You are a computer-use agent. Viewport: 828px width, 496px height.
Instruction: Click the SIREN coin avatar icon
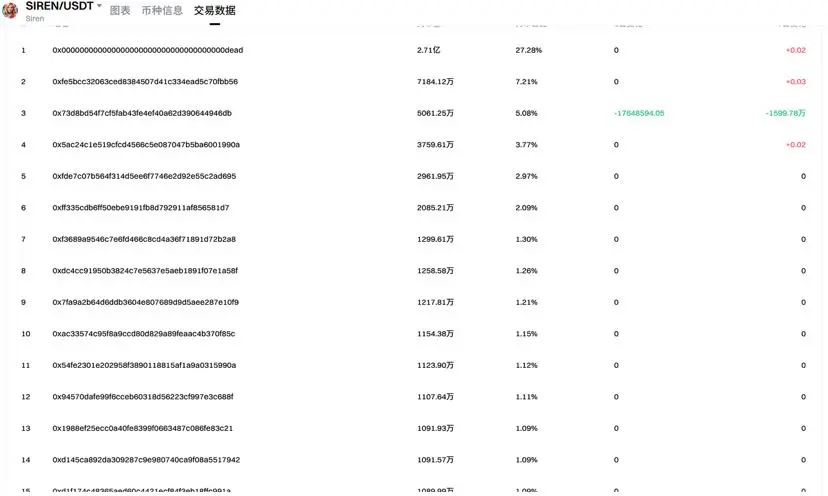10,9
